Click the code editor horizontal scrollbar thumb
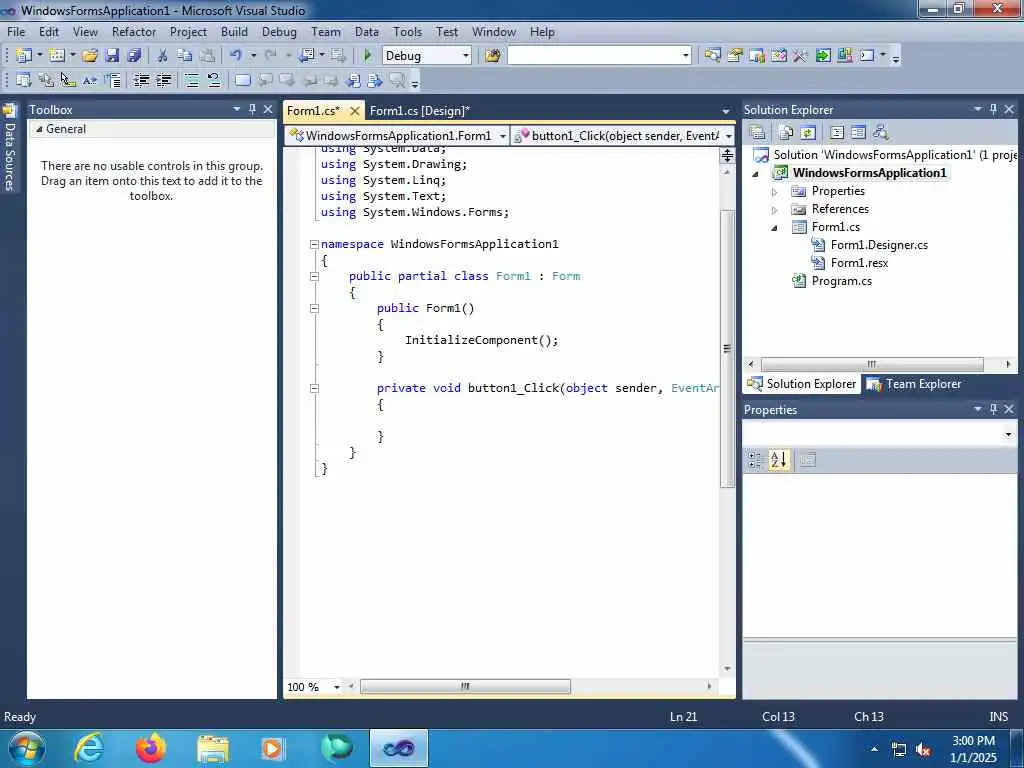Screen dimensions: 1024x768 pyautogui.click(x=465, y=686)
